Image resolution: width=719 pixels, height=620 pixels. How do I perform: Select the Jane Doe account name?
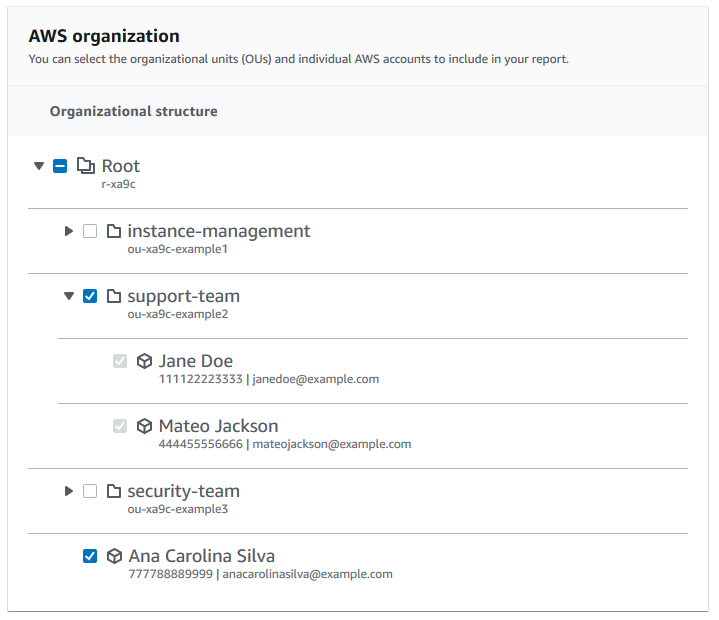[x=195, y=361]
